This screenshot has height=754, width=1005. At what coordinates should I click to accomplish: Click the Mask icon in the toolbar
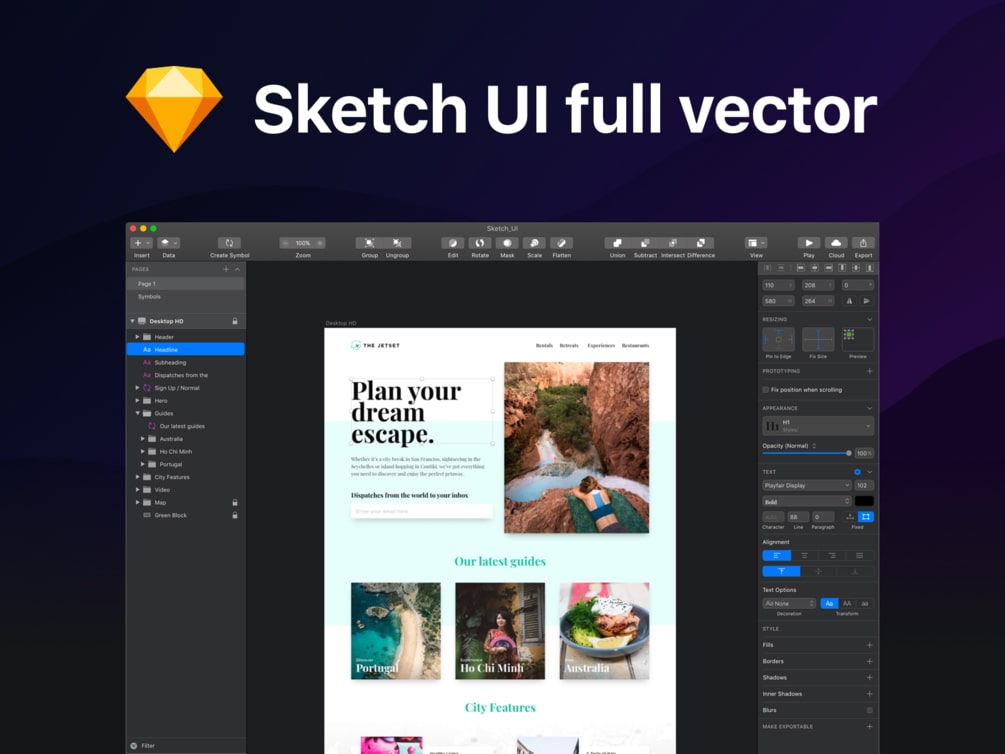[x=507, y=242]
